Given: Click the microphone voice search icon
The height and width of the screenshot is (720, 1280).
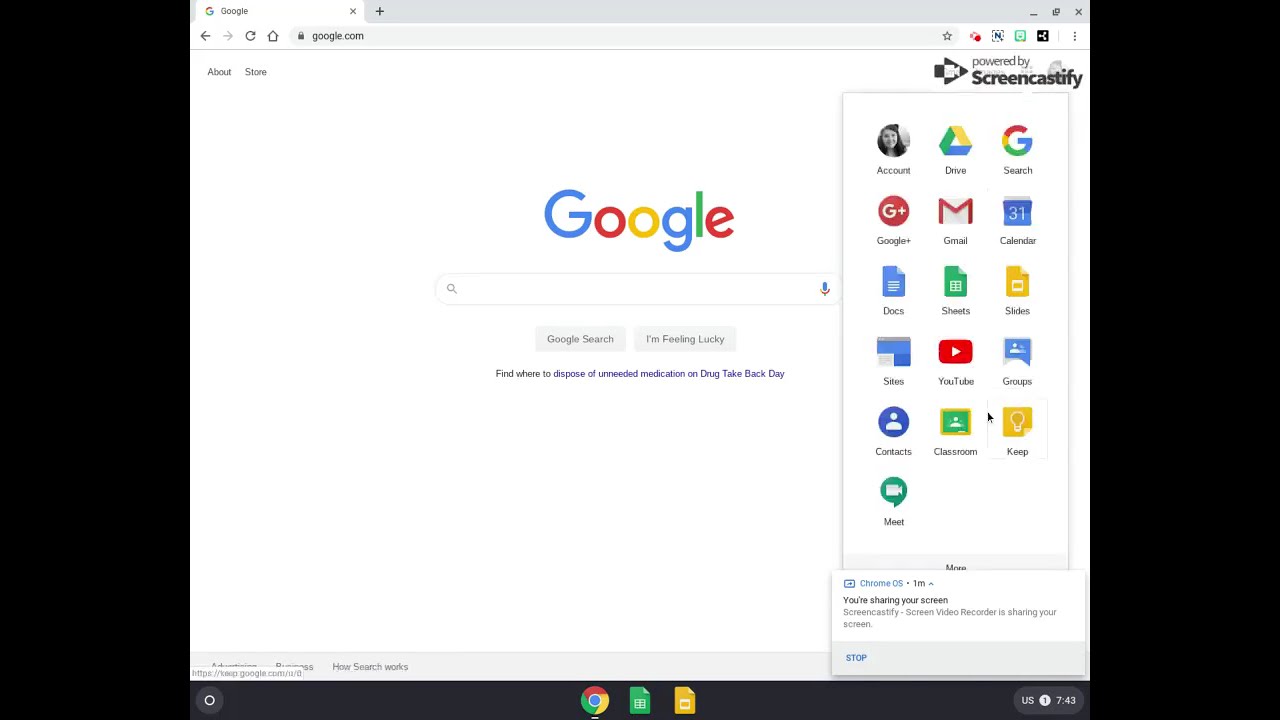Looking at the screenshot, I should pyautogui.click(x=824, y=288).
